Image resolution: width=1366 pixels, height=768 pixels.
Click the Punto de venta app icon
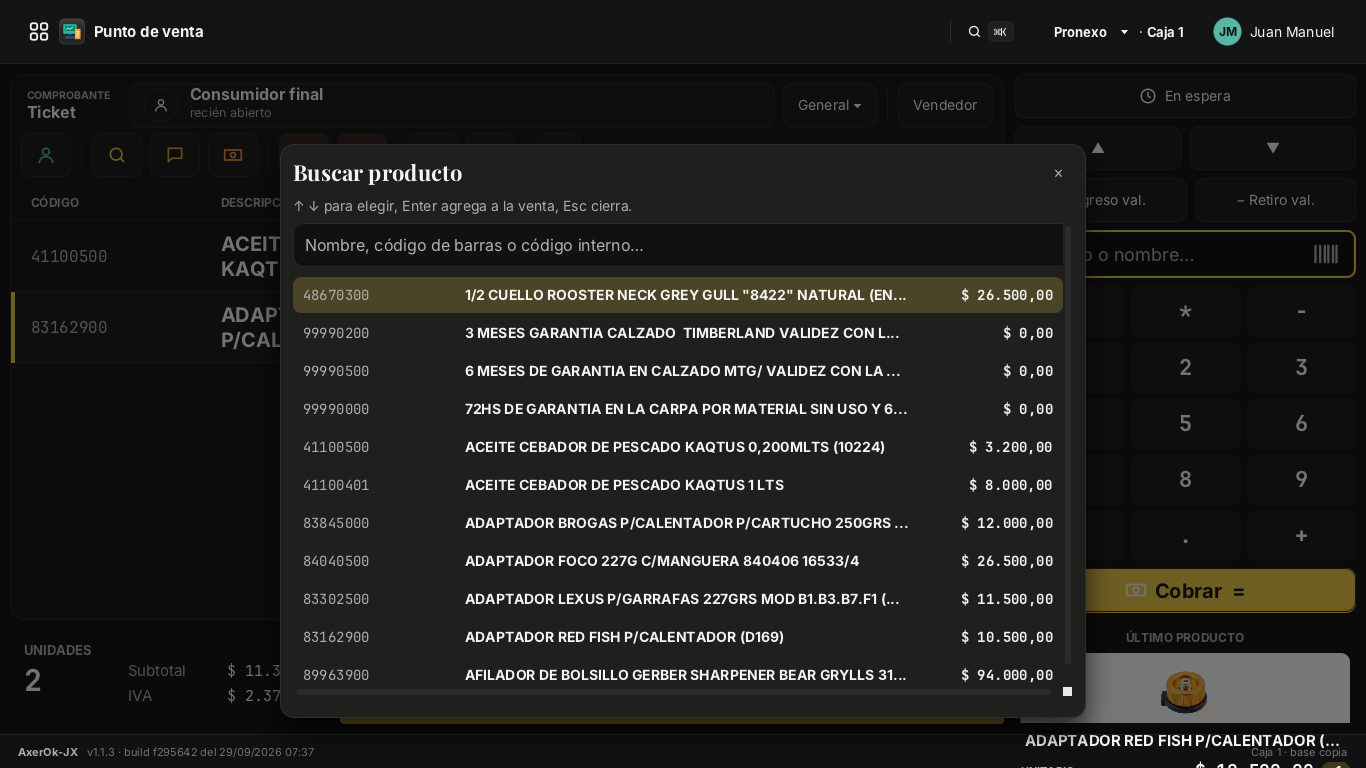coord(72,32)
